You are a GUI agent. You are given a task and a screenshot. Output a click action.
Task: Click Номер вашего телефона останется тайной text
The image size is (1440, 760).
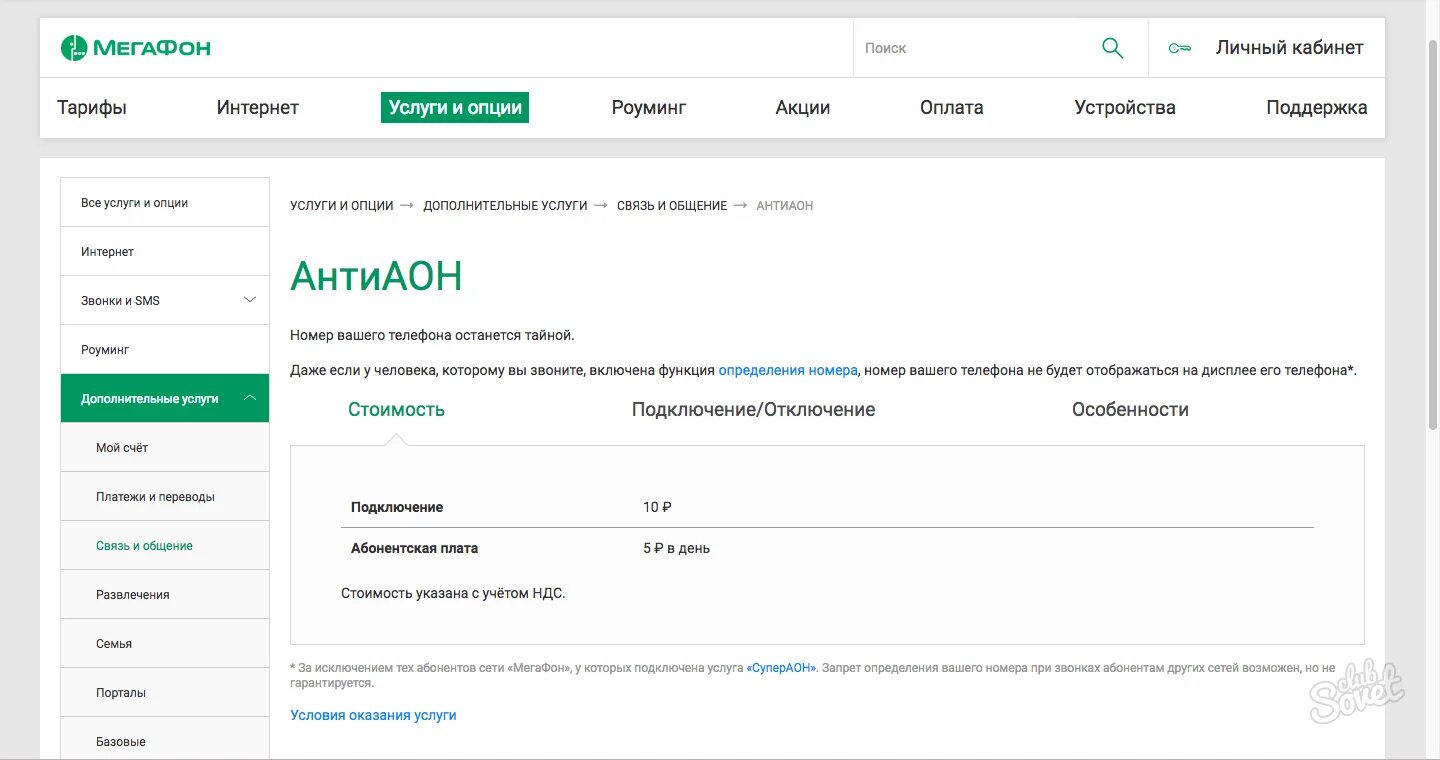(x=432, y=335)
